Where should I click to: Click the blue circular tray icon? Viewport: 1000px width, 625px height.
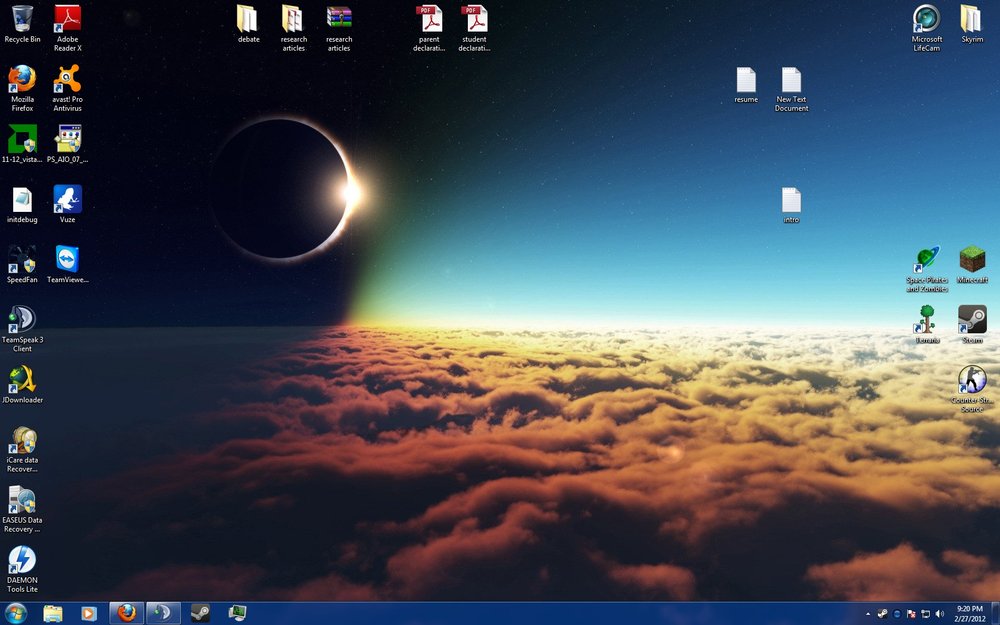point(897,614)
